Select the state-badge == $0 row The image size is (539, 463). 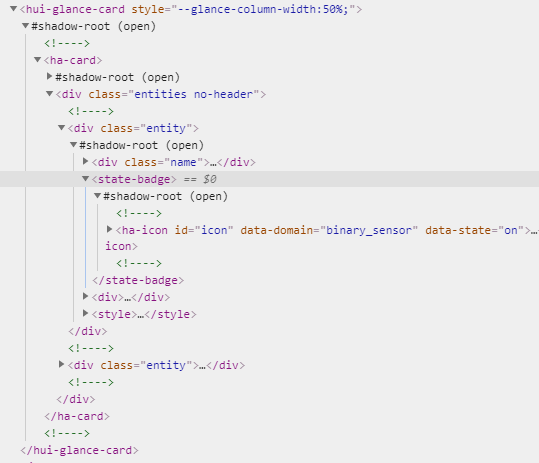(x=270, y=179)
